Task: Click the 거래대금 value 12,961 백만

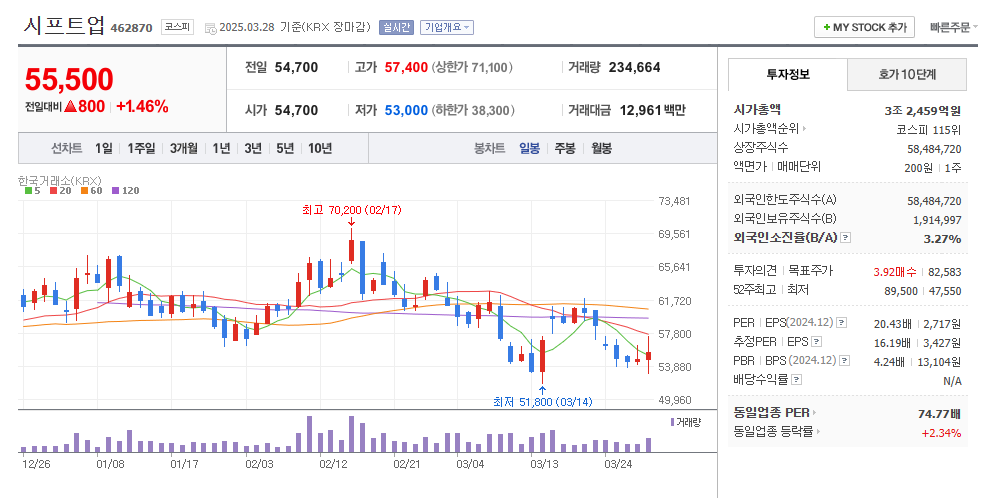Action: click(x=652, y=110)
